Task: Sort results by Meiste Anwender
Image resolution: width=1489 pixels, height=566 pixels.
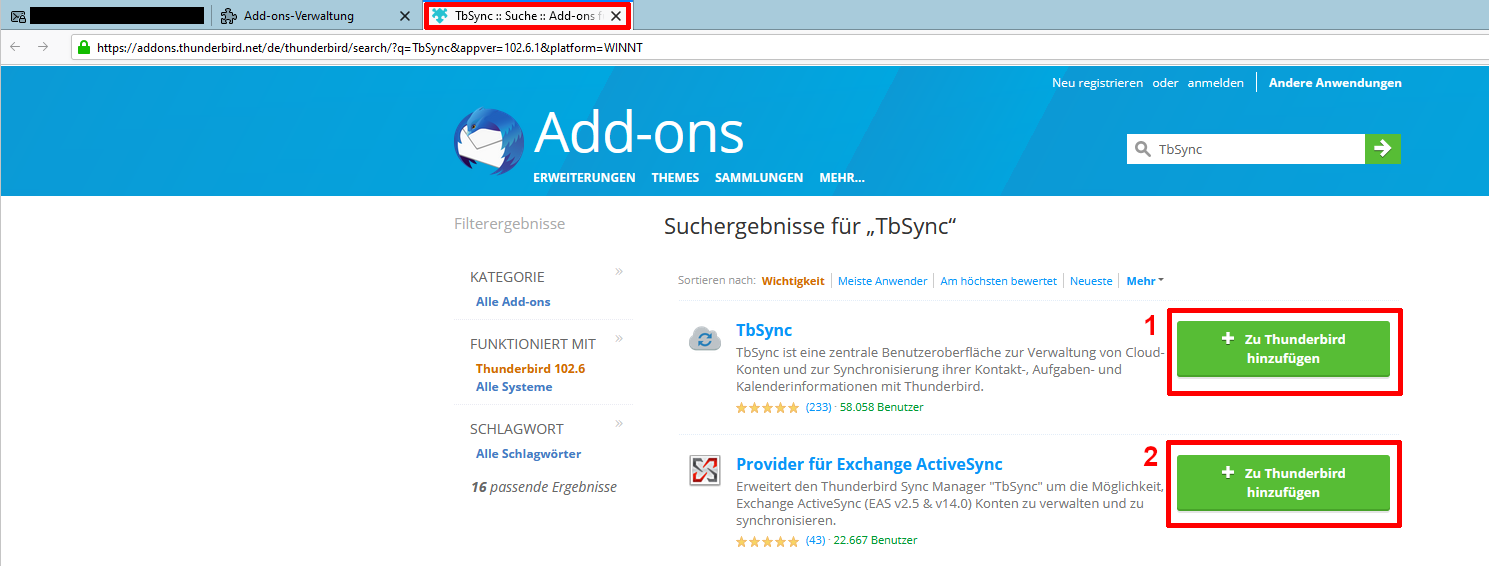Action: (x=883, y=281)
